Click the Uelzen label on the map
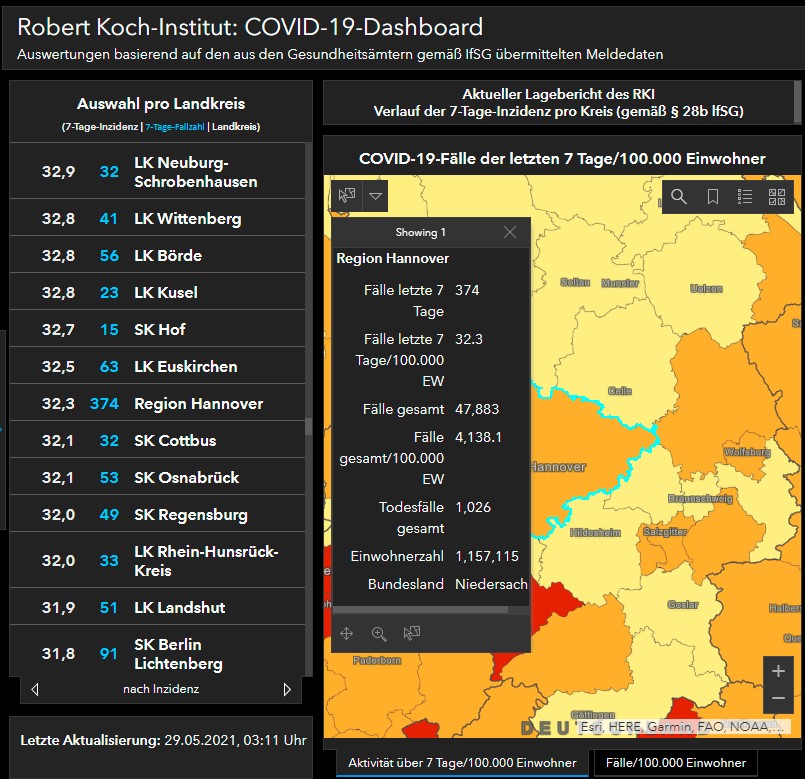This screenshot has height=779, width=805. tap(706, 289)
